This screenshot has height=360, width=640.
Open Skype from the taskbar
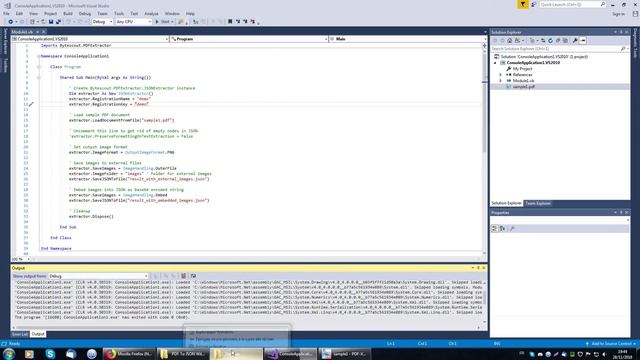pos(50,354)
